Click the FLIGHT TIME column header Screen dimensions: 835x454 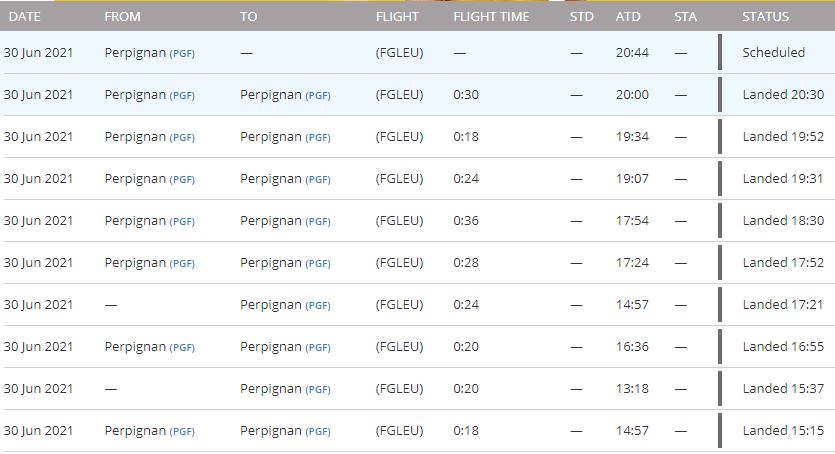[x=491, y=17]
